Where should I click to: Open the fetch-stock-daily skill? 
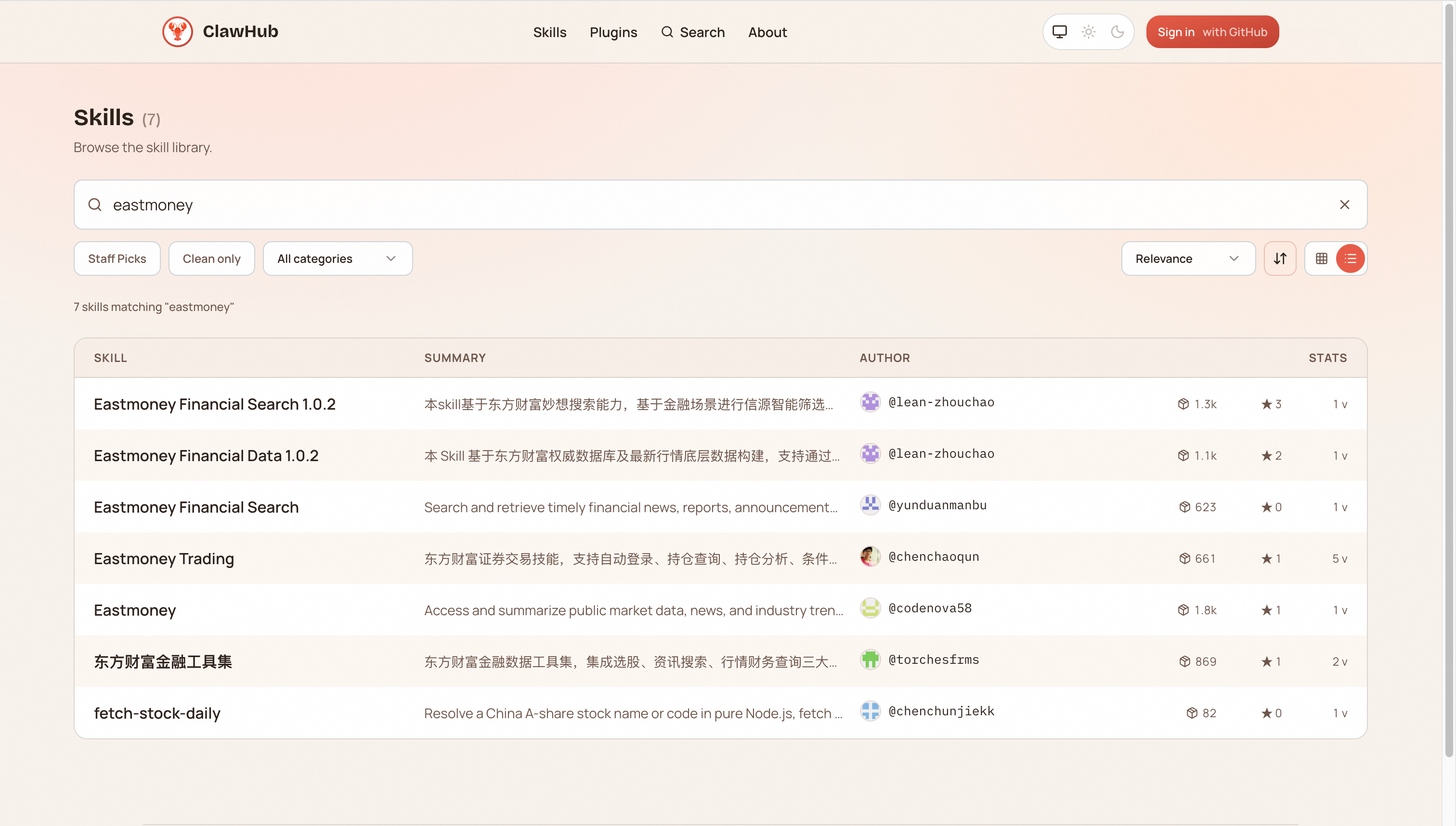[x=157, y=714]
